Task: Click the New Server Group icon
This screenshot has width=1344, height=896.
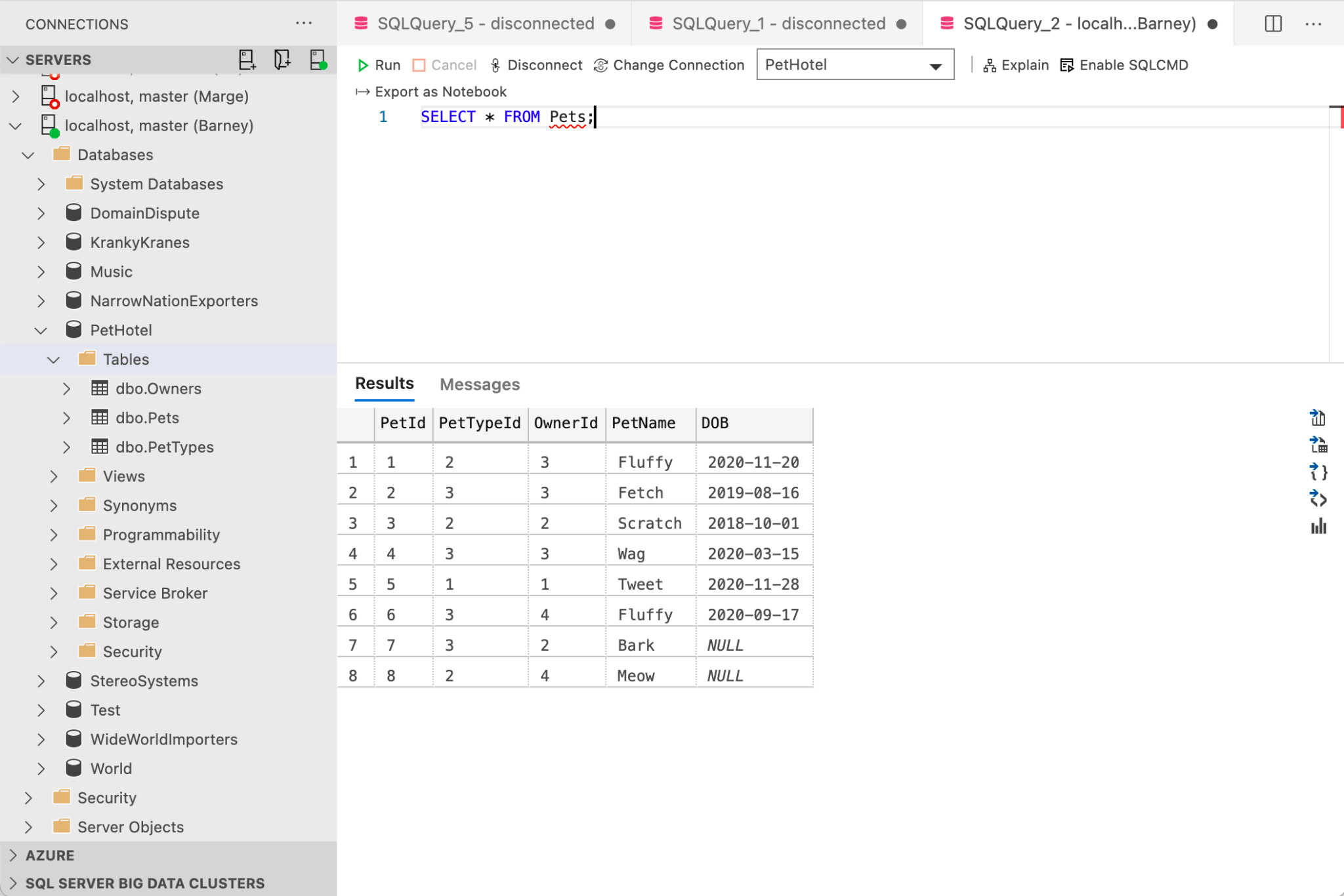Action: 282,60
